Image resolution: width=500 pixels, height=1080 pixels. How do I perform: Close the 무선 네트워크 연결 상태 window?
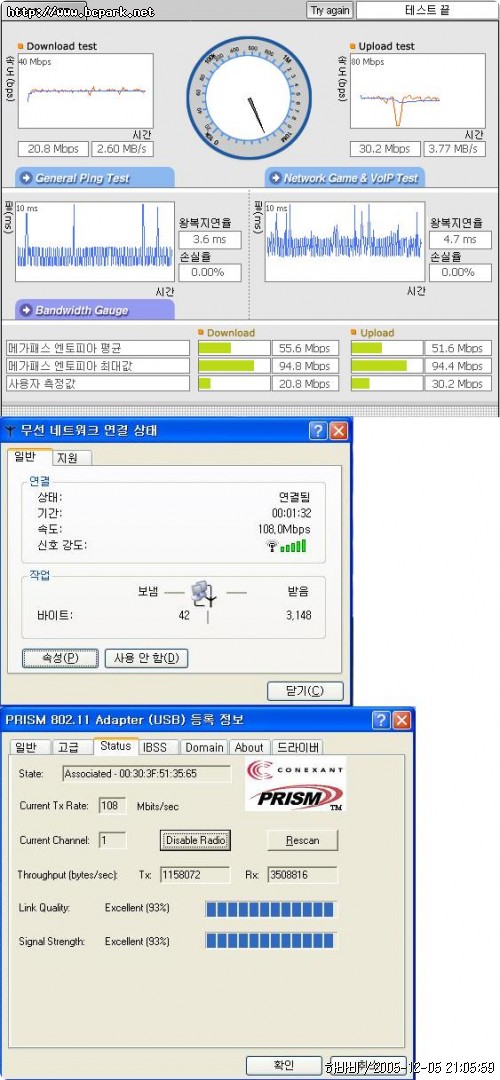(338, 431)
